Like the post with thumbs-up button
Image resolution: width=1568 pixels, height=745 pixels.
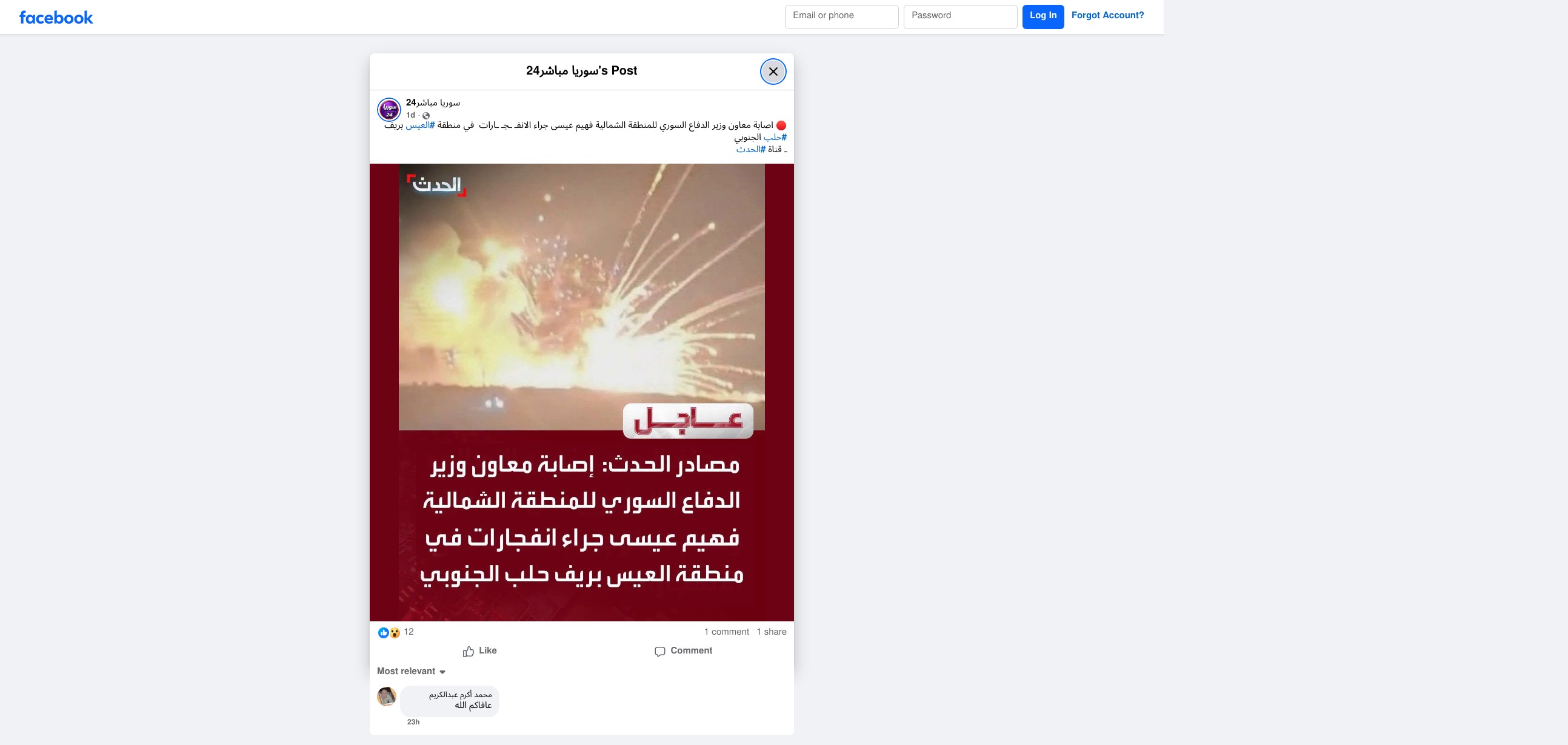(479, 651)
